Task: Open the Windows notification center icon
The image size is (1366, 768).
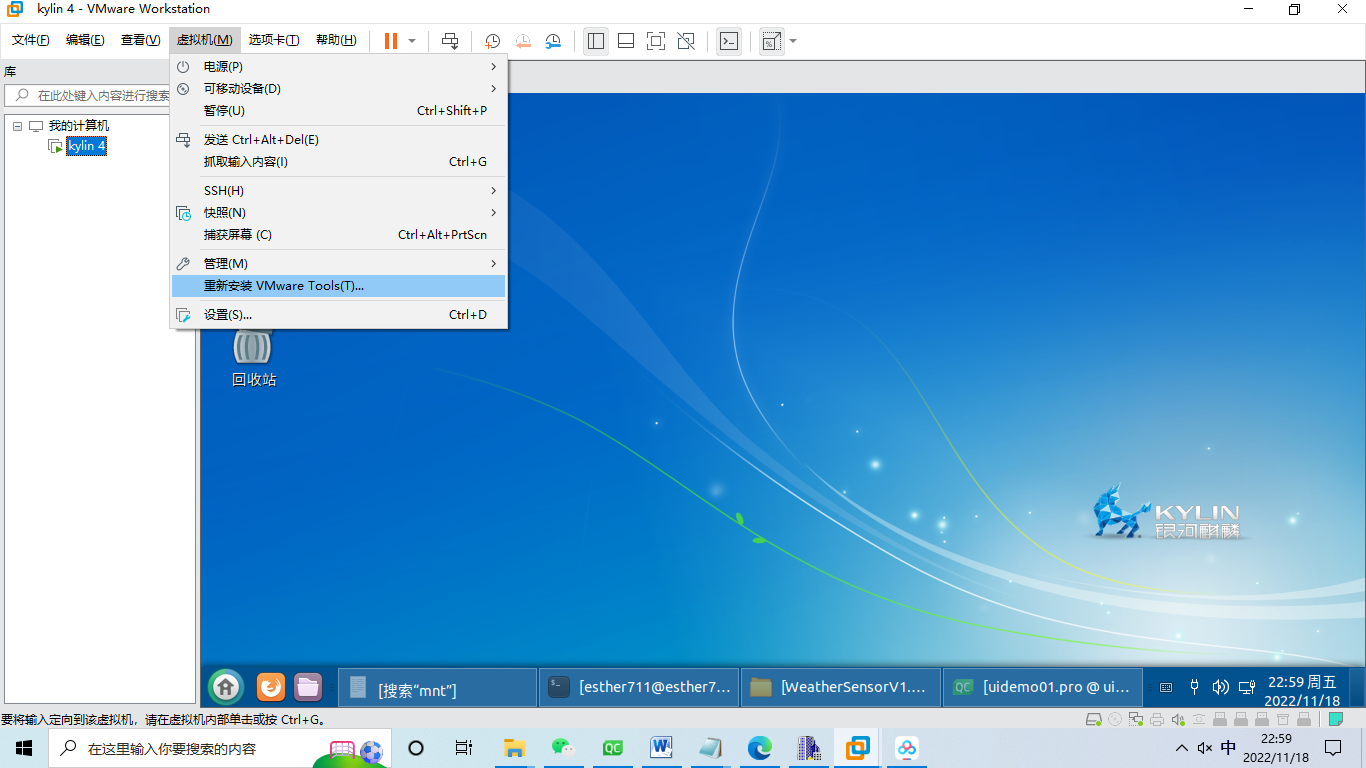Action: coord(1333,748)
